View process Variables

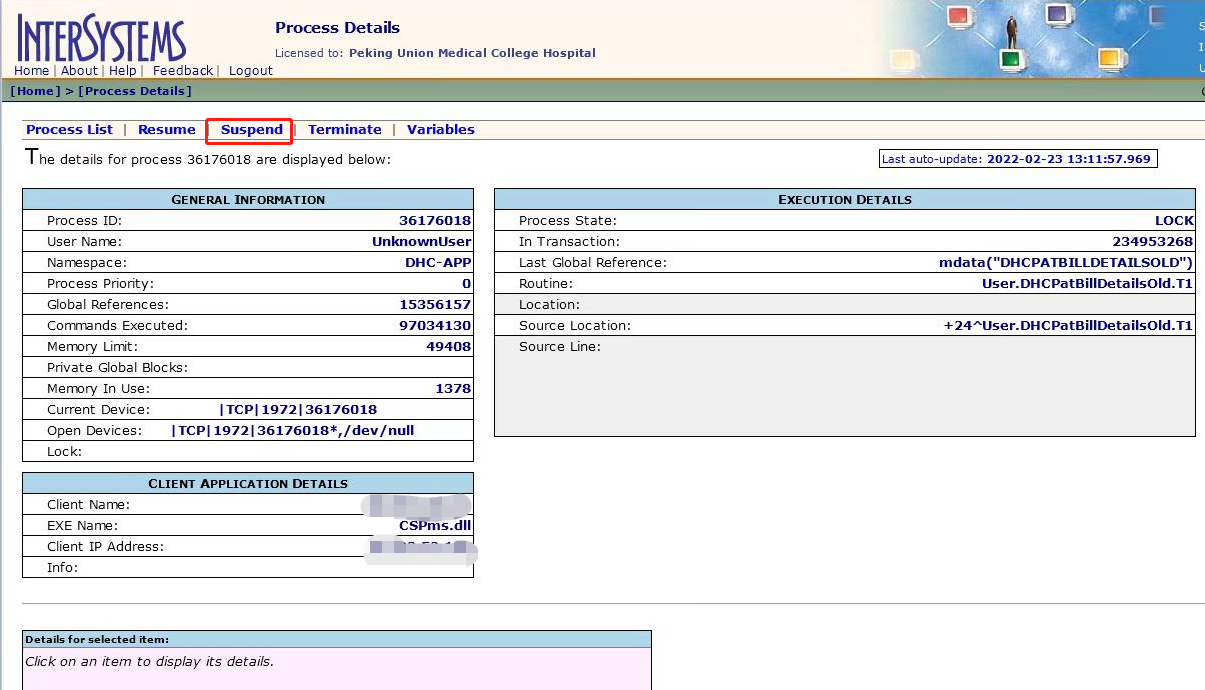pyautogui.click(x=440, y=130)
